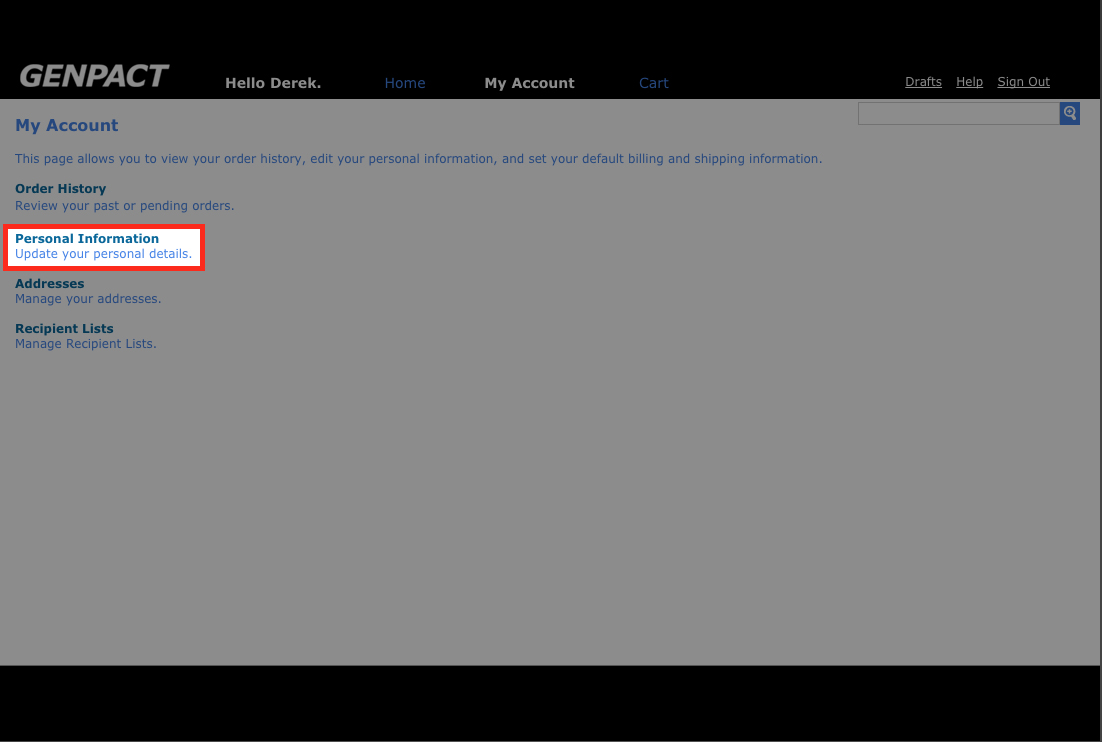The width and height of the screenshot is (1102, 742).
Task: Click the 'Hello Derek.' greeting
Action: (273, 83)
